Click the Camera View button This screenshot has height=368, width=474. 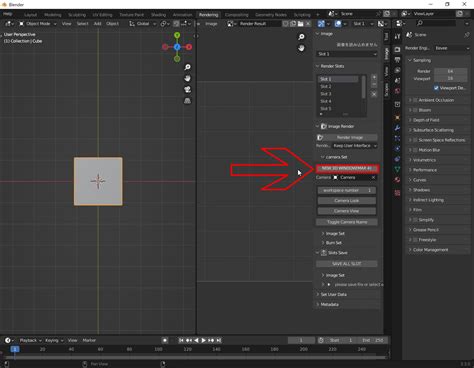click(347, 211)
